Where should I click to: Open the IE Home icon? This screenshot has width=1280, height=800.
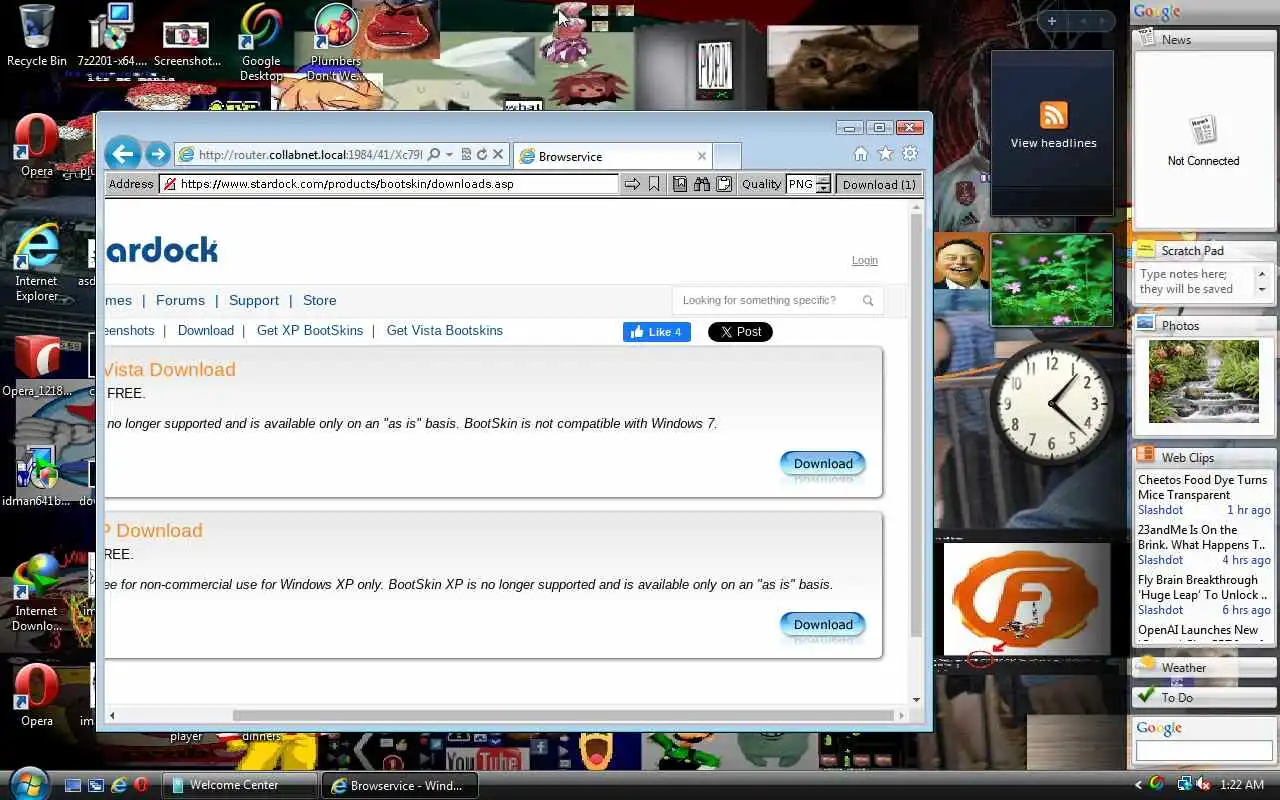coord(860,154)
